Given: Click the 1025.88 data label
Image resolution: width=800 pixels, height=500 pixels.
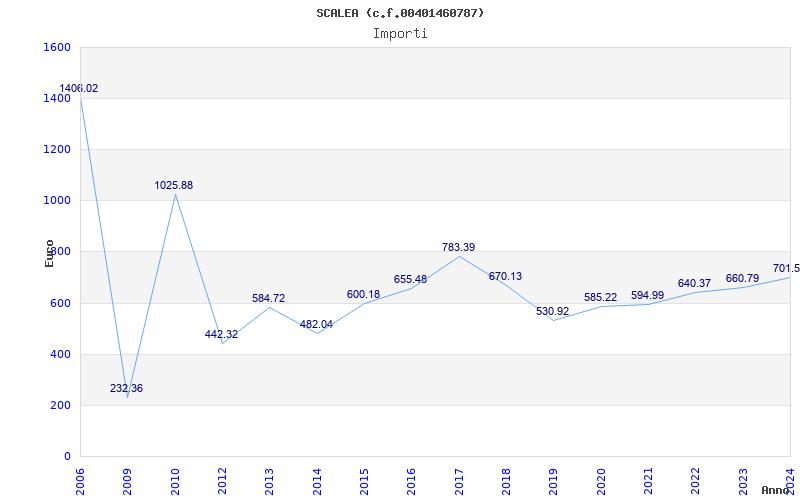Looking at the screenshot, I should point(174,185).
